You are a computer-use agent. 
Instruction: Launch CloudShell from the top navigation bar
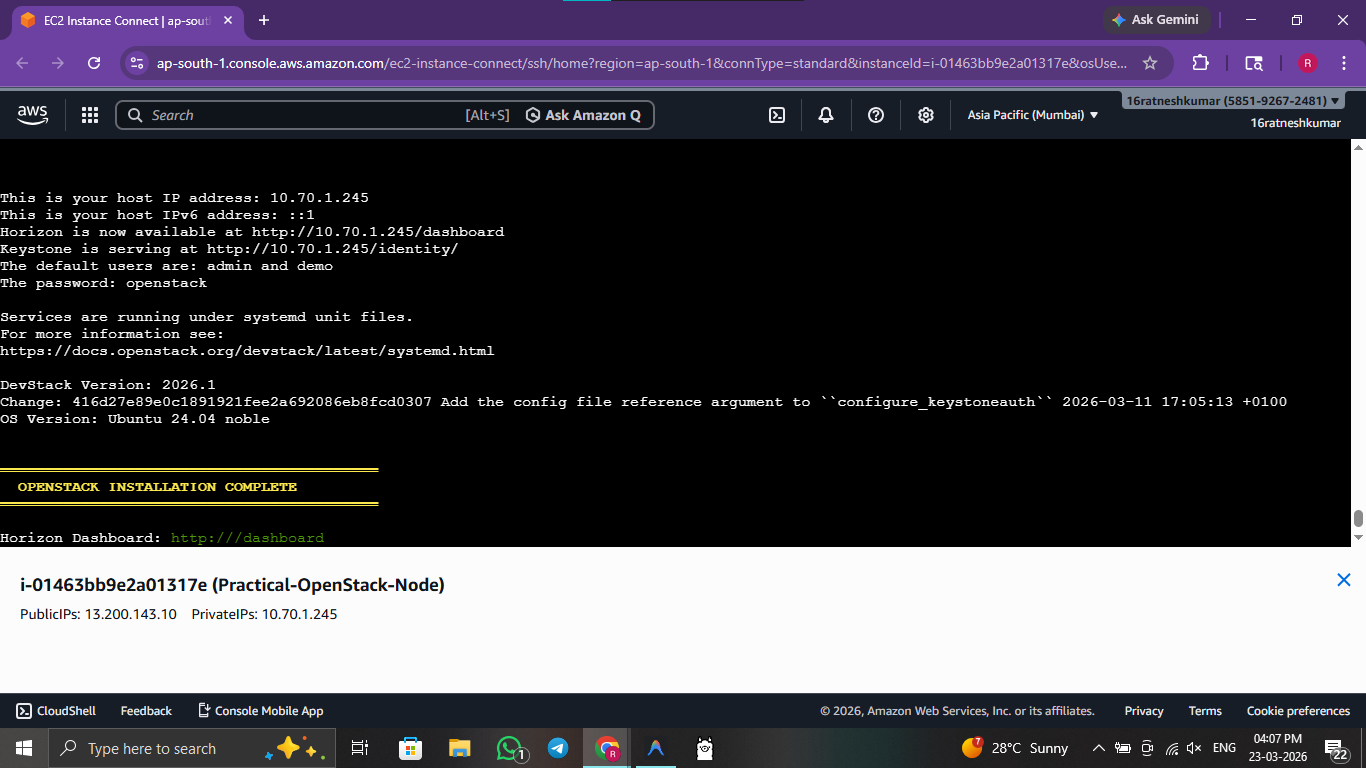click(777, 115)
